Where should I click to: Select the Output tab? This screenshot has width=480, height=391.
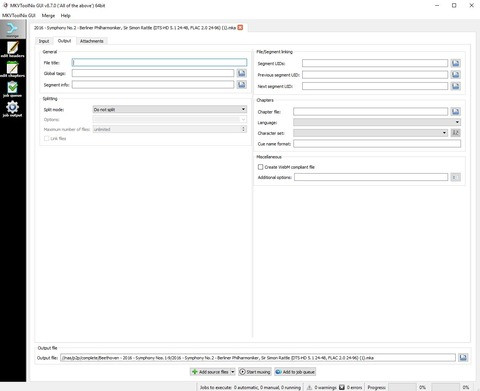click(x=64, y=41)
